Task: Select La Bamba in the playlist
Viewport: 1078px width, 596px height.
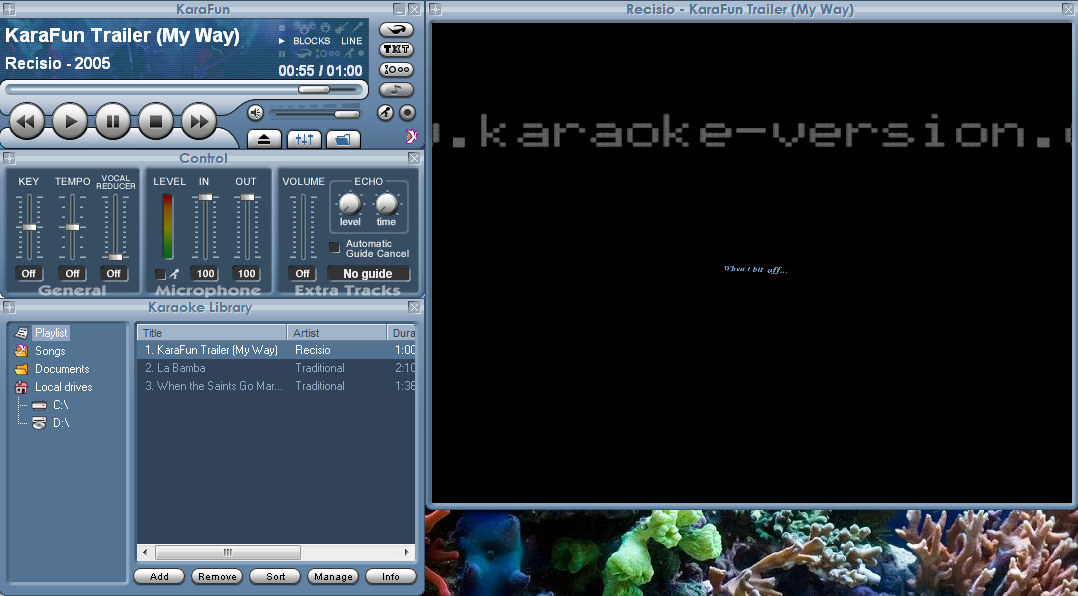Action: (x=276, y=368)
